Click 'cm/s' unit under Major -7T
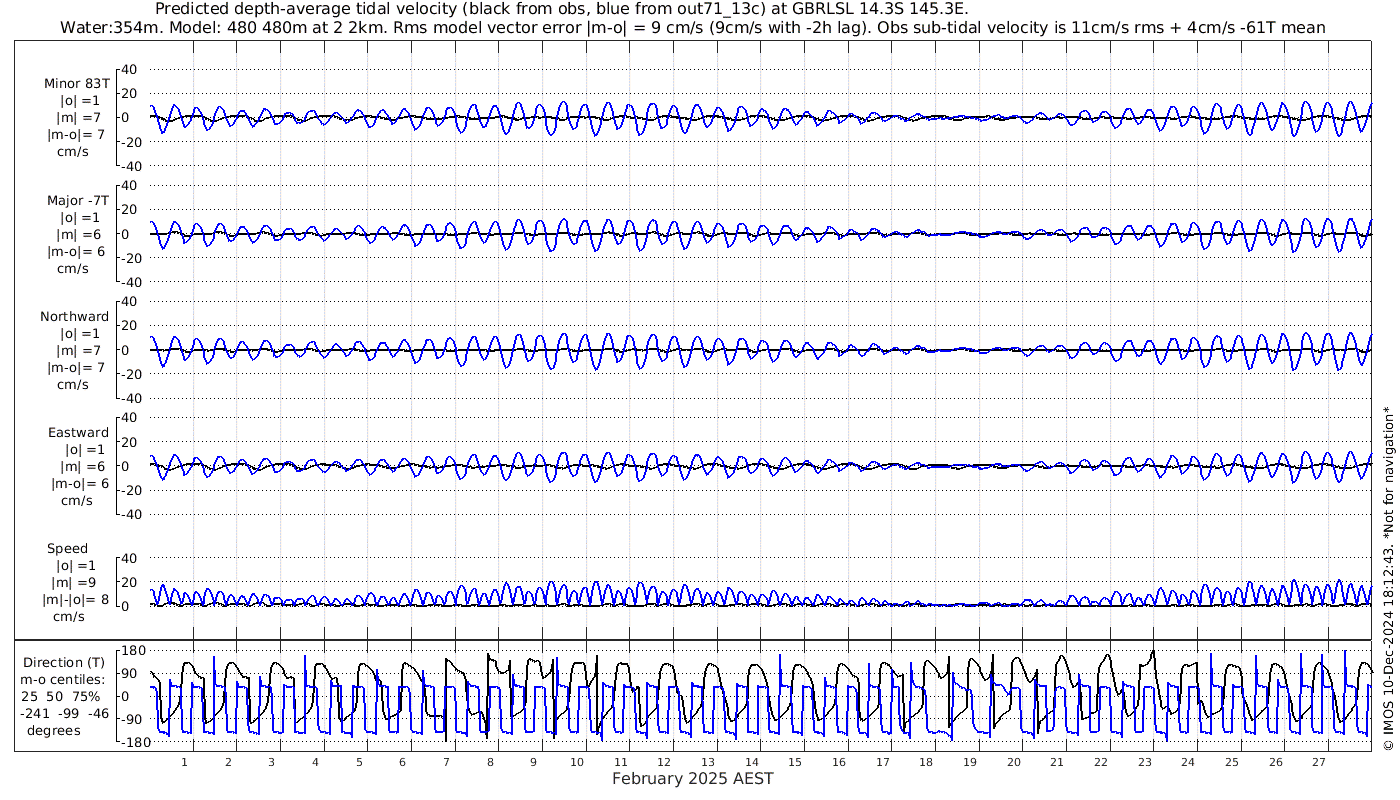 point(72,268)
